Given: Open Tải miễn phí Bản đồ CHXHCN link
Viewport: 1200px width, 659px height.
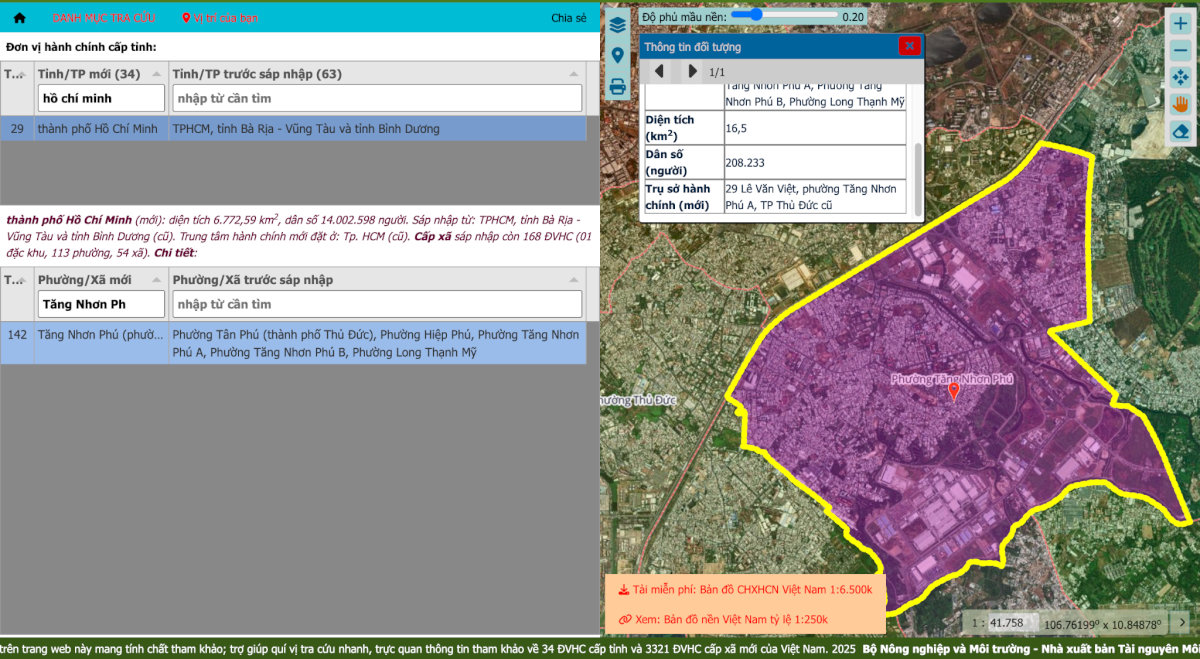Looking at the screenshot, I should tap(745, 590).
